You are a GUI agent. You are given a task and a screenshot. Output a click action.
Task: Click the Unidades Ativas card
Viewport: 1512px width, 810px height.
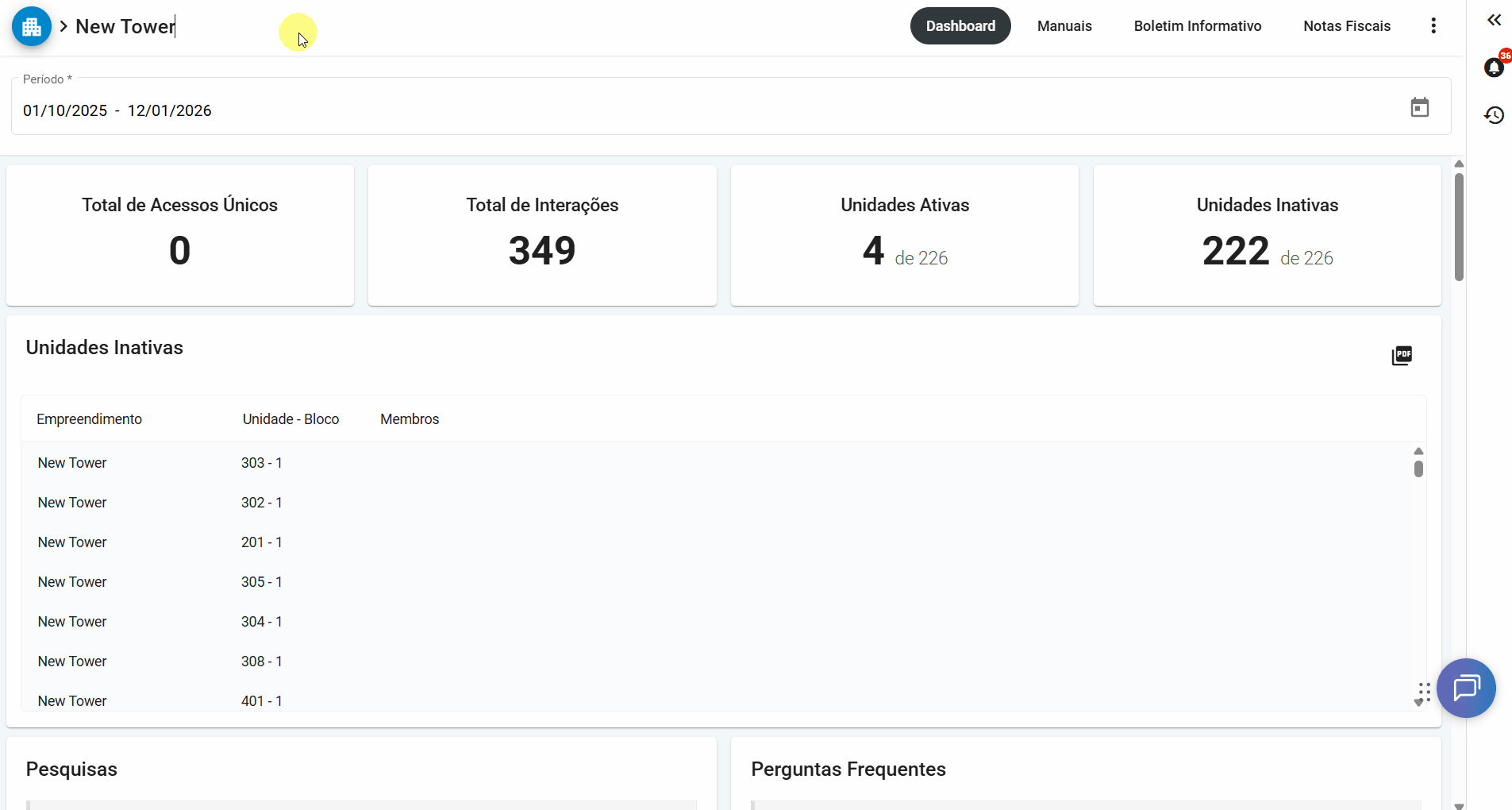tap(904, 235)
